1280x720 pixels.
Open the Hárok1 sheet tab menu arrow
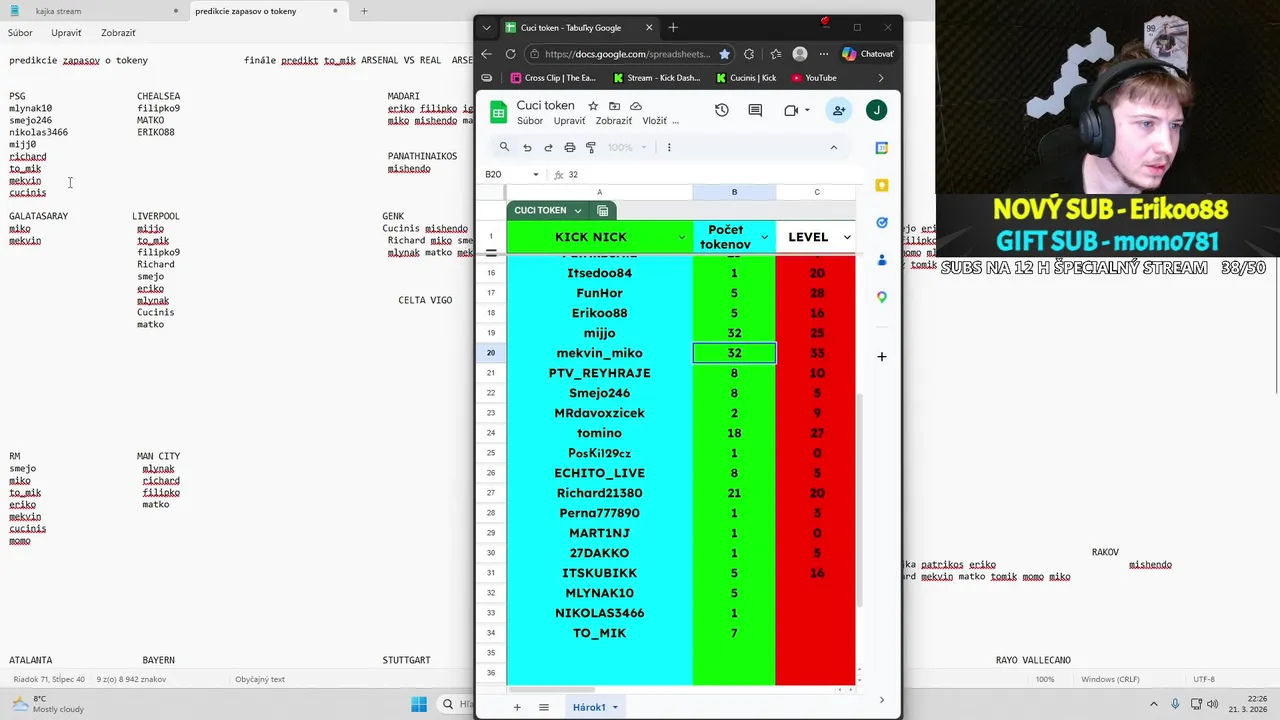[615, 707]
